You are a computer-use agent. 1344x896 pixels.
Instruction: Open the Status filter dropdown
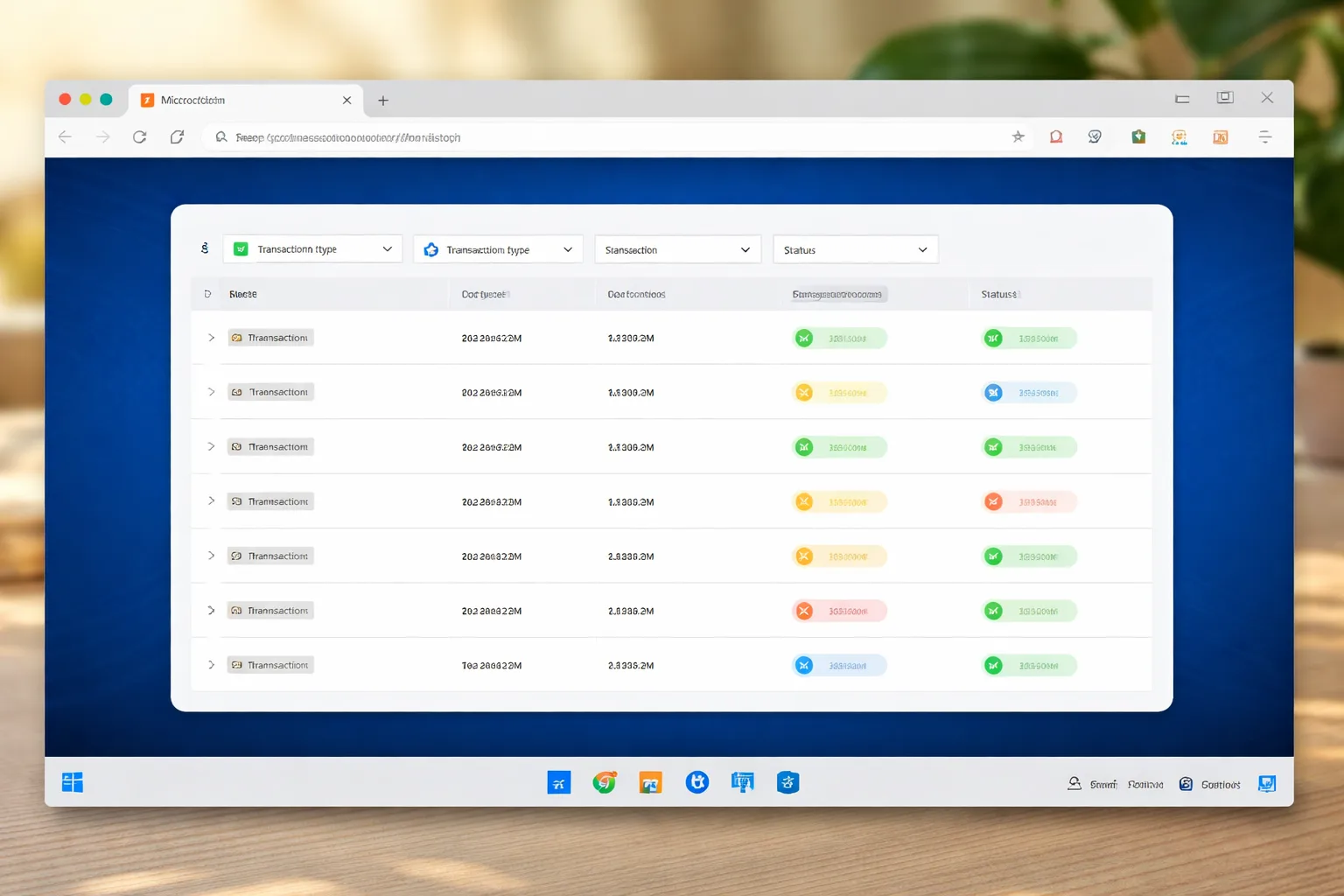(856, 249)
